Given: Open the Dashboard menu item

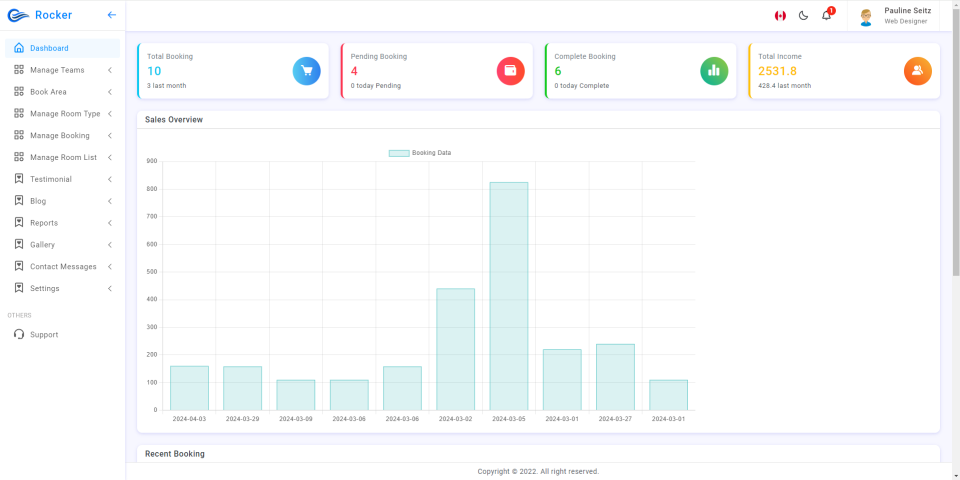Looking at the screenshot, I should (x=62, y=48).
